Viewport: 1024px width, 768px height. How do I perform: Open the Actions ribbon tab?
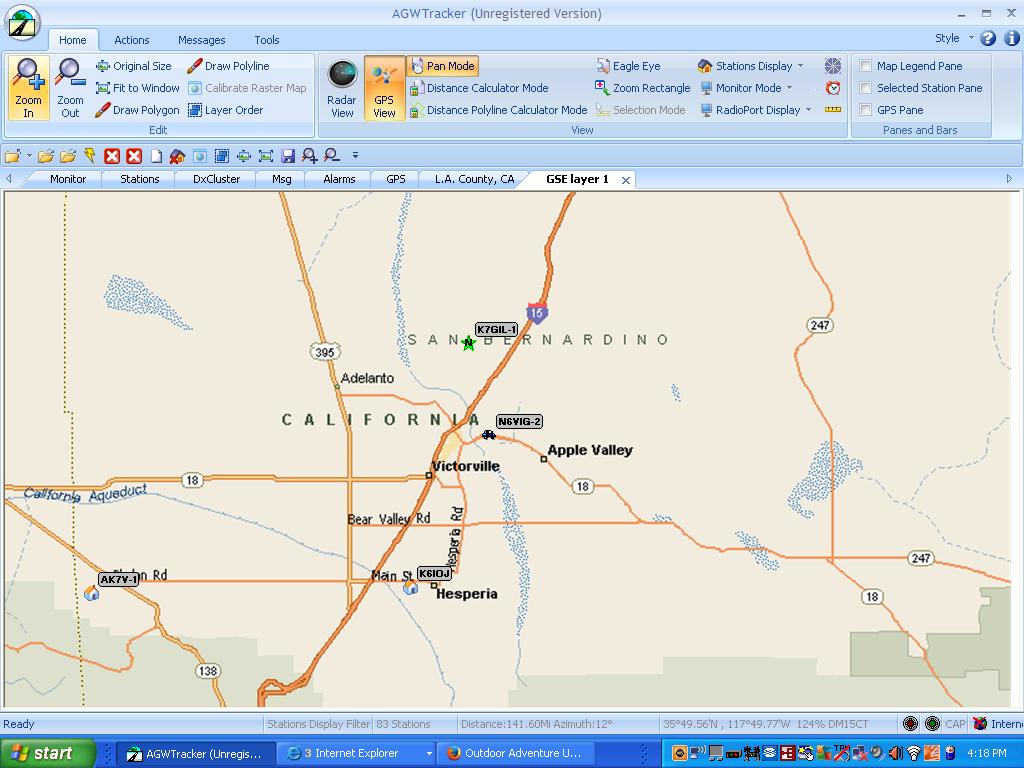click(x=131, y=40)
